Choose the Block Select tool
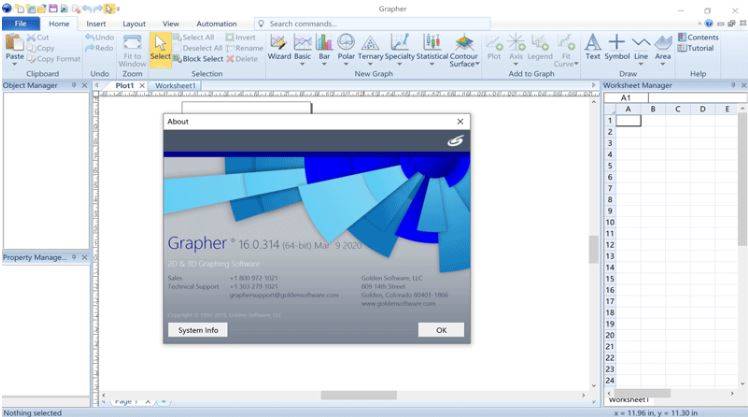Screen dimensions: 748x417 coord(198,59)
